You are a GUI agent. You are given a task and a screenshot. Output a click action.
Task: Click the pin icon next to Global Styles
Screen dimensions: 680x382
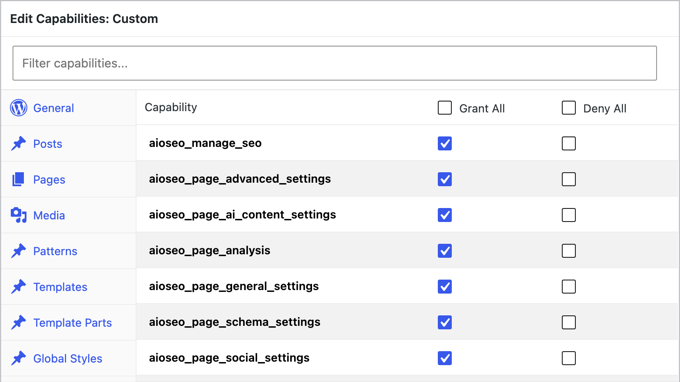(x=18, y=358)
